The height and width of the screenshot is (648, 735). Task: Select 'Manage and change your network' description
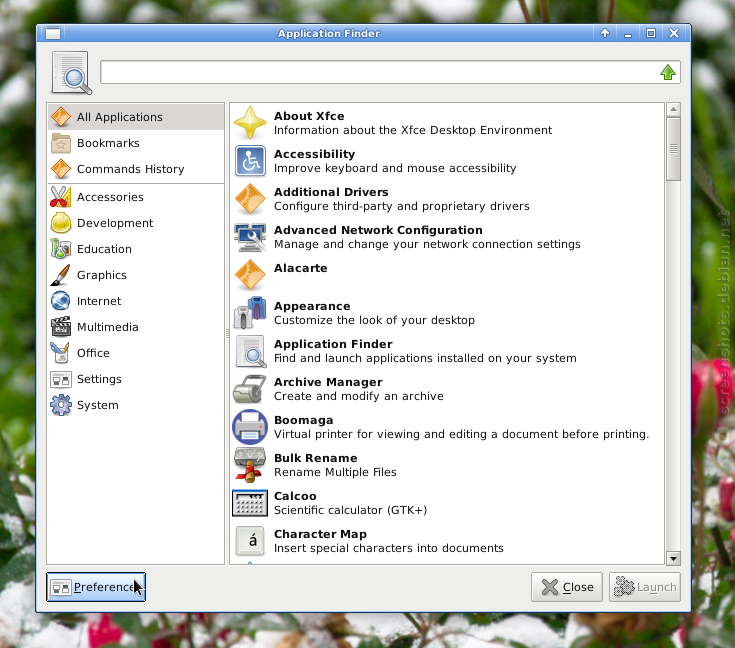click(427, 244)
